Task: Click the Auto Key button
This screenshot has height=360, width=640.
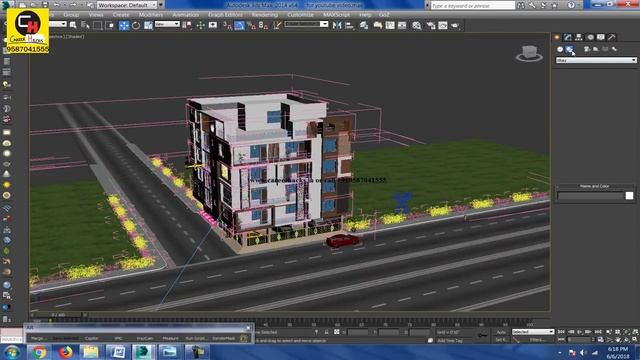Action: click(501, 332)
